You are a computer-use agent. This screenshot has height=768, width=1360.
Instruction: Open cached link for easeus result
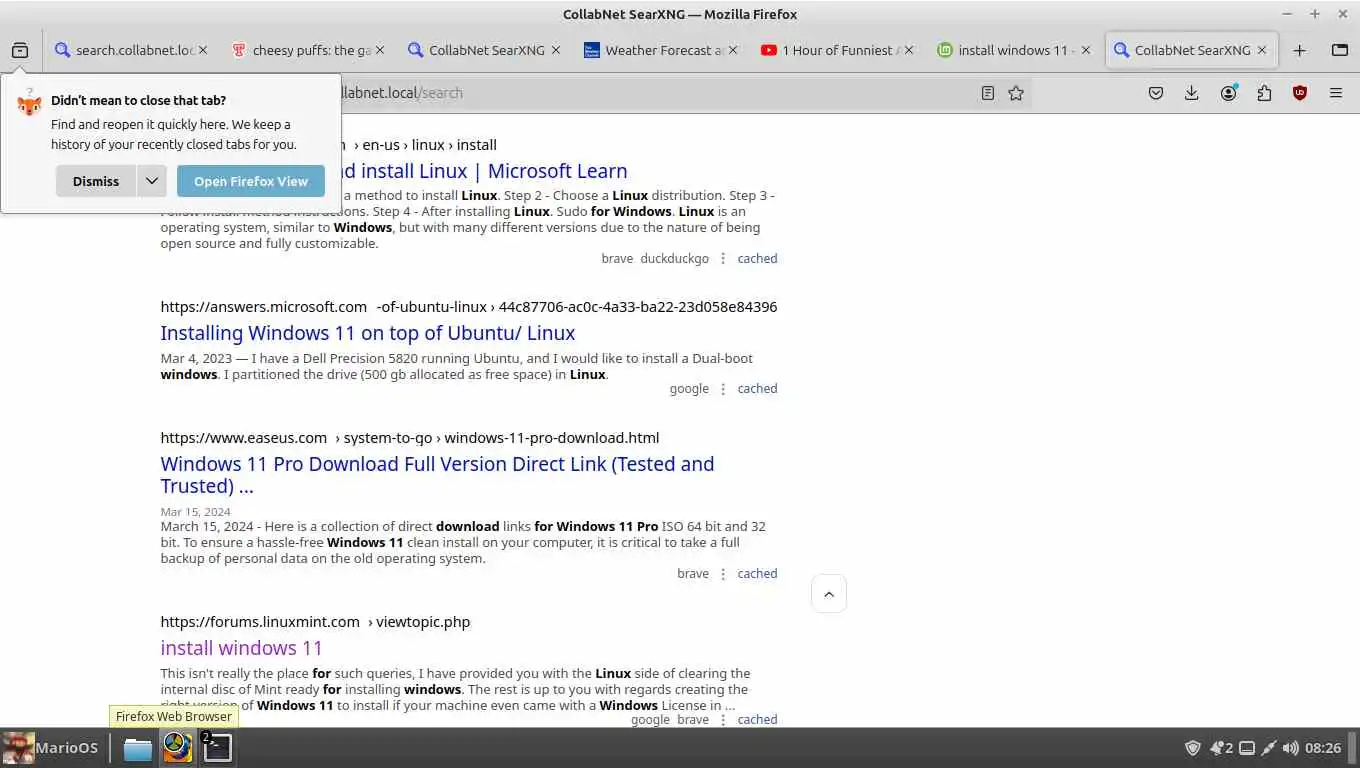point(757,573)
